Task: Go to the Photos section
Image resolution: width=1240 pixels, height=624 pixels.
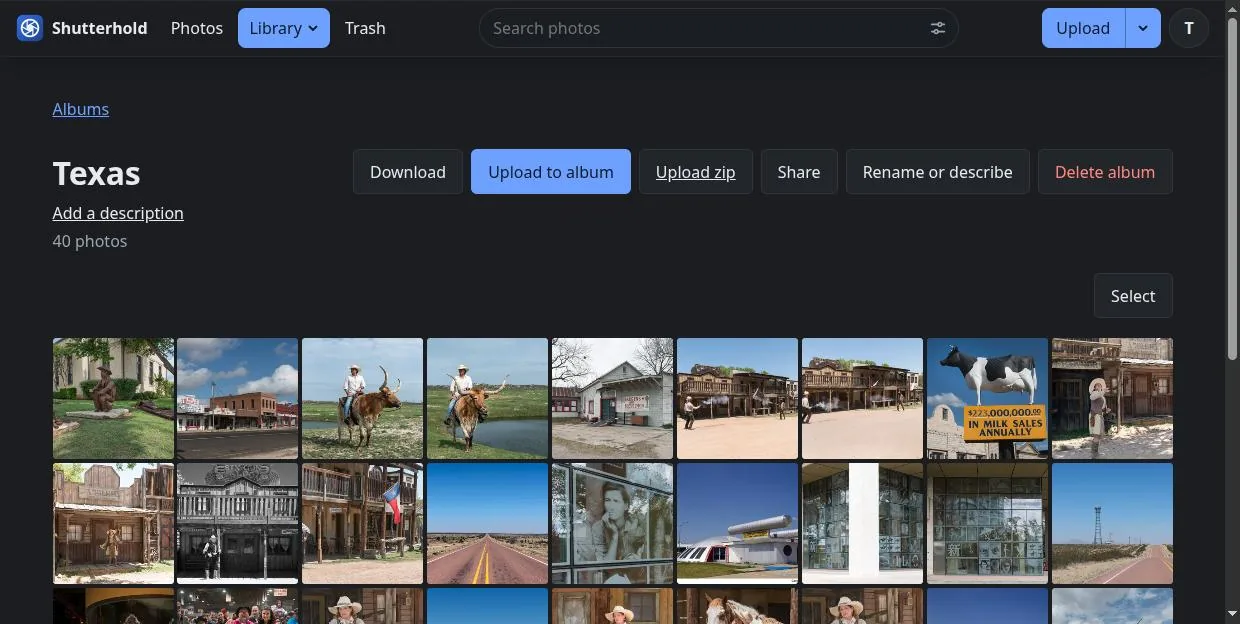Action: click(x=197, y=28)
